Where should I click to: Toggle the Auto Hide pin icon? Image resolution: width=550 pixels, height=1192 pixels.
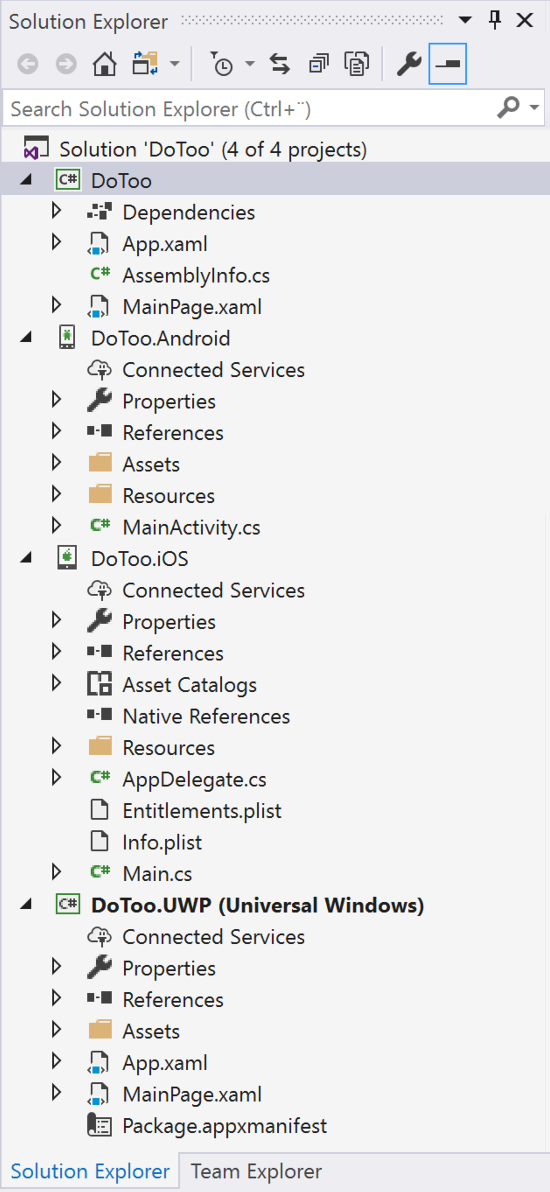click(495, 21)
